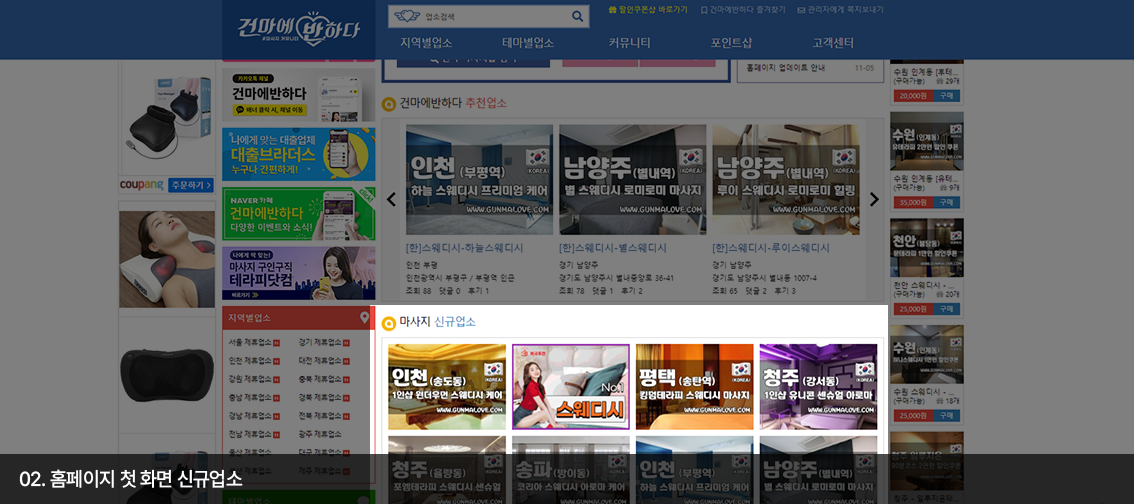The height and width of the screenshot is (504, 1134).
Task: Open 인천 부평역 하늘 스웨디시 recommended image
Action: [479, 179]
